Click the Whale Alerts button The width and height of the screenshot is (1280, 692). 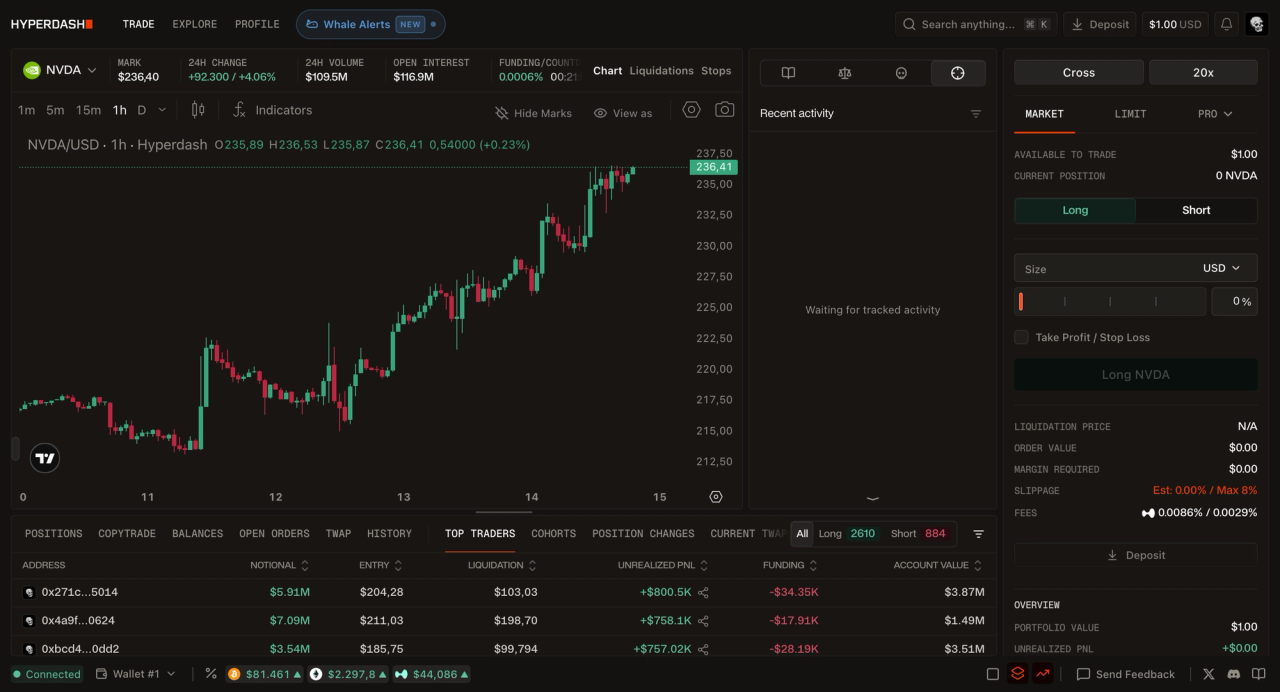coord(370,24)
